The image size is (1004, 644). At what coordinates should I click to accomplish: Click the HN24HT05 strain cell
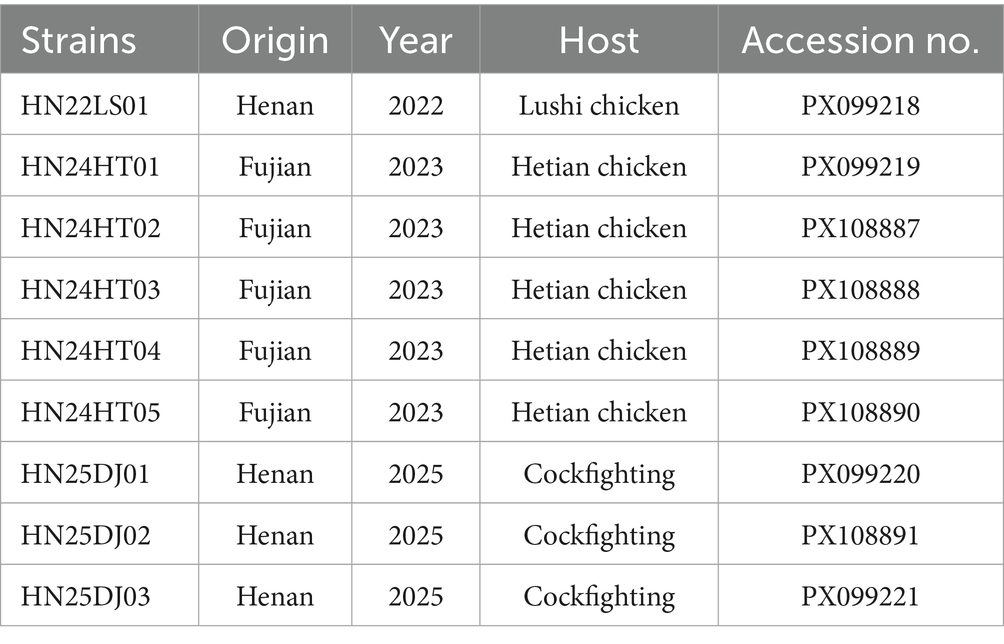coord(90,412)
